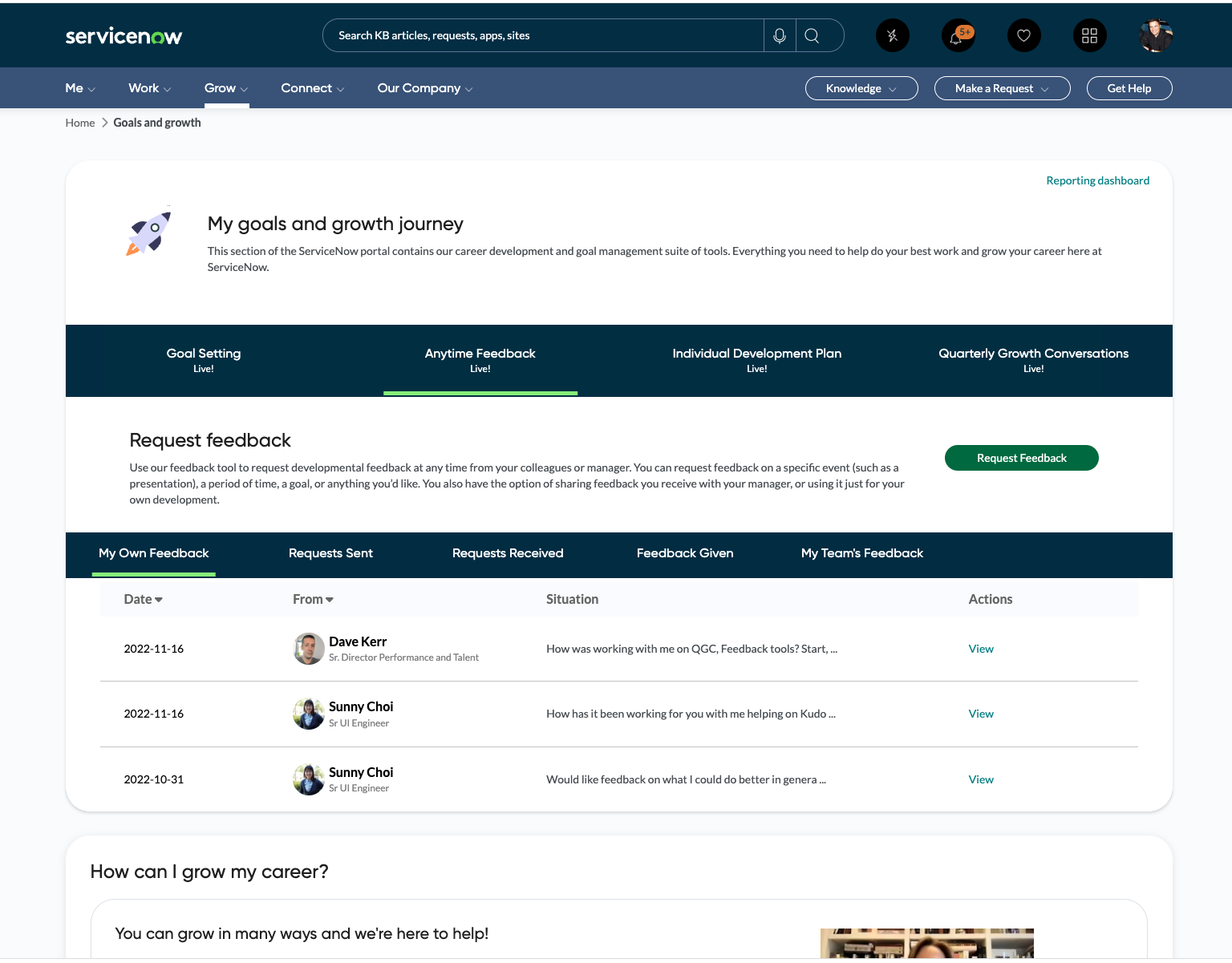Click Dave Kerr's profile photo
This screenshot has height=963, width=1232.
[309, 649]
